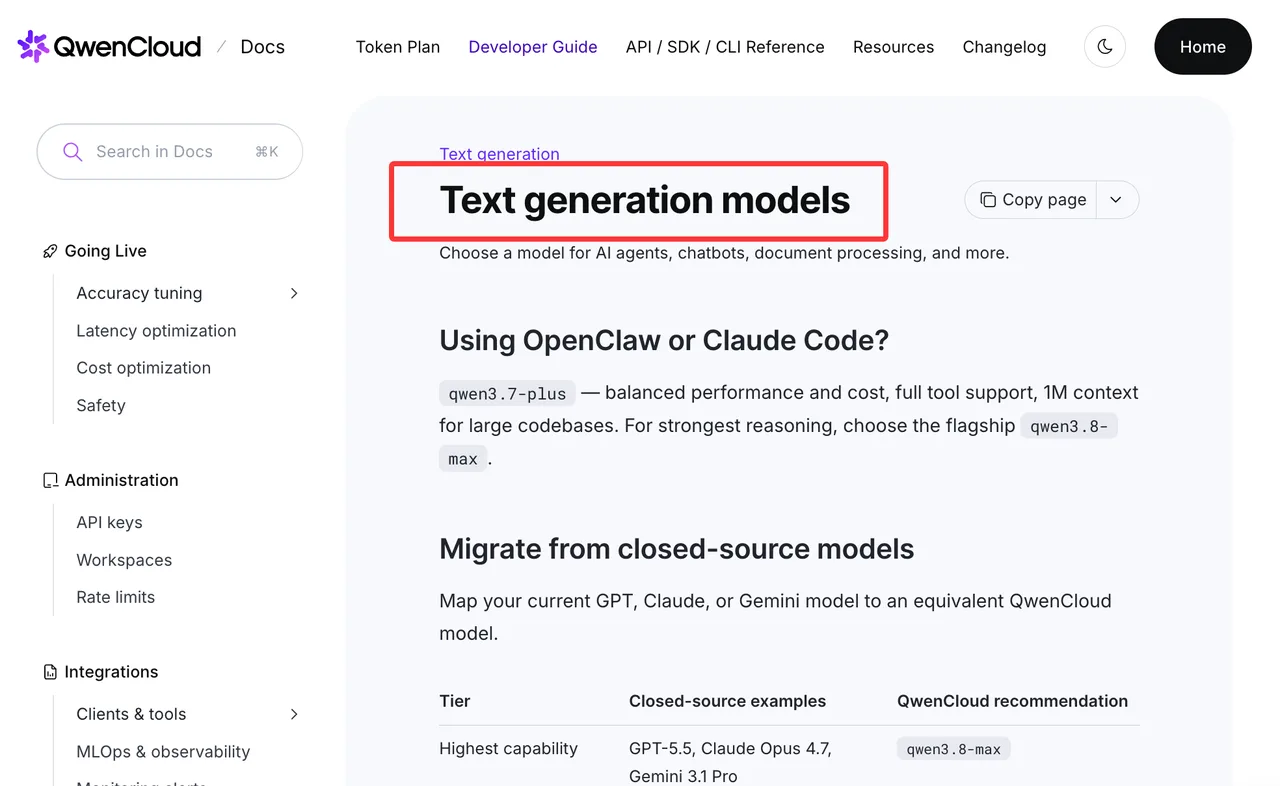Open the Changelog nav item
1280x786 pixels.
1004,47
